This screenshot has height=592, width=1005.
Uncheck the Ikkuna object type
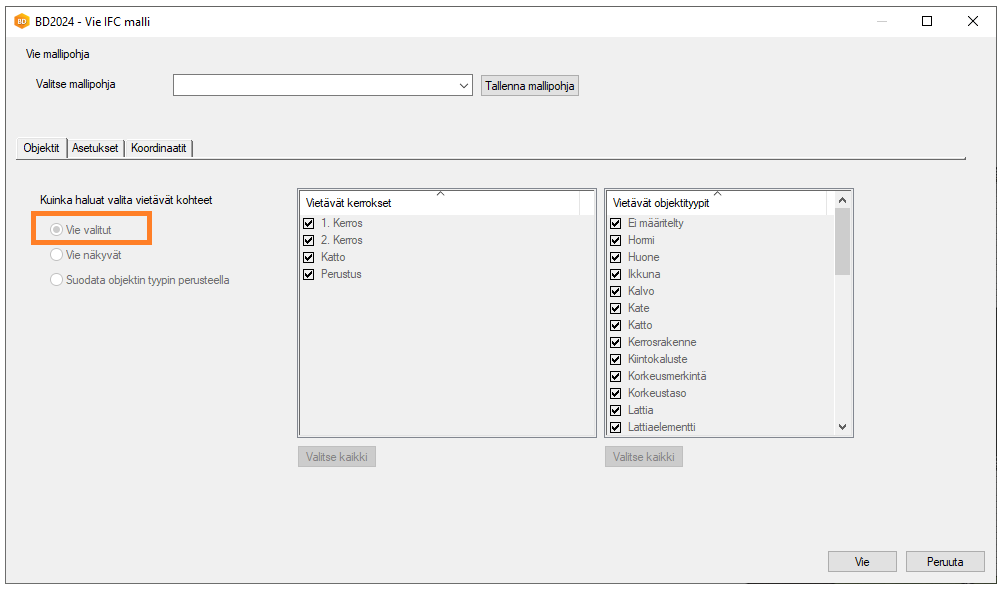(x=615, y=274)
